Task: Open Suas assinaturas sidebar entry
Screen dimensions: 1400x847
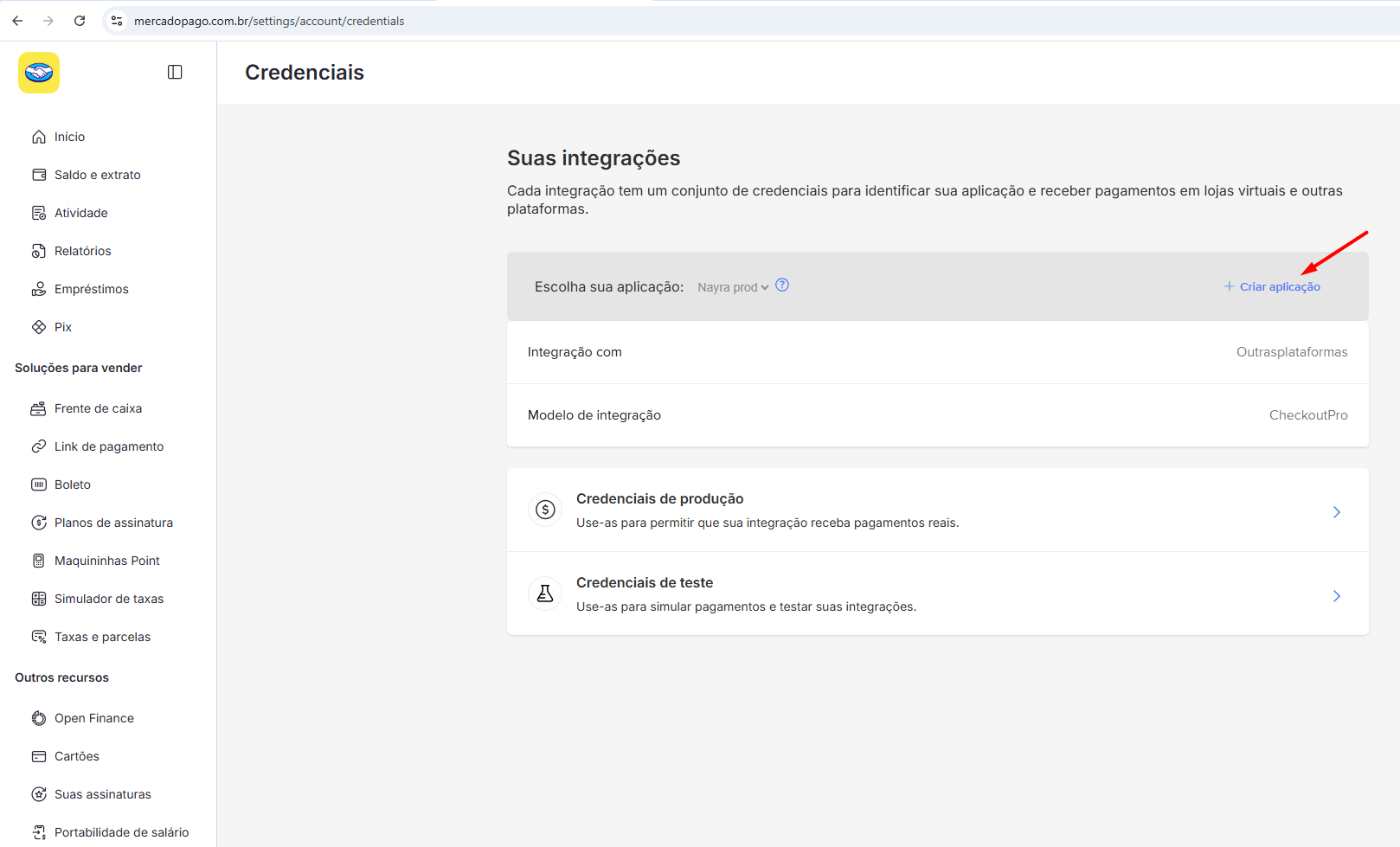Action: tap(103, 794)
